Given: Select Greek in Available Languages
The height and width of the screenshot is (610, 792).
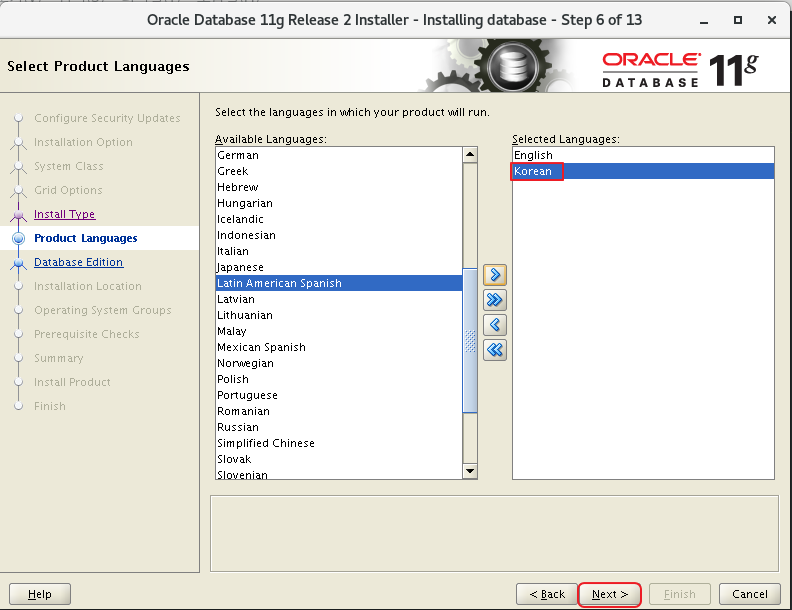Looking at the screenshot, I should pos(338,171).
